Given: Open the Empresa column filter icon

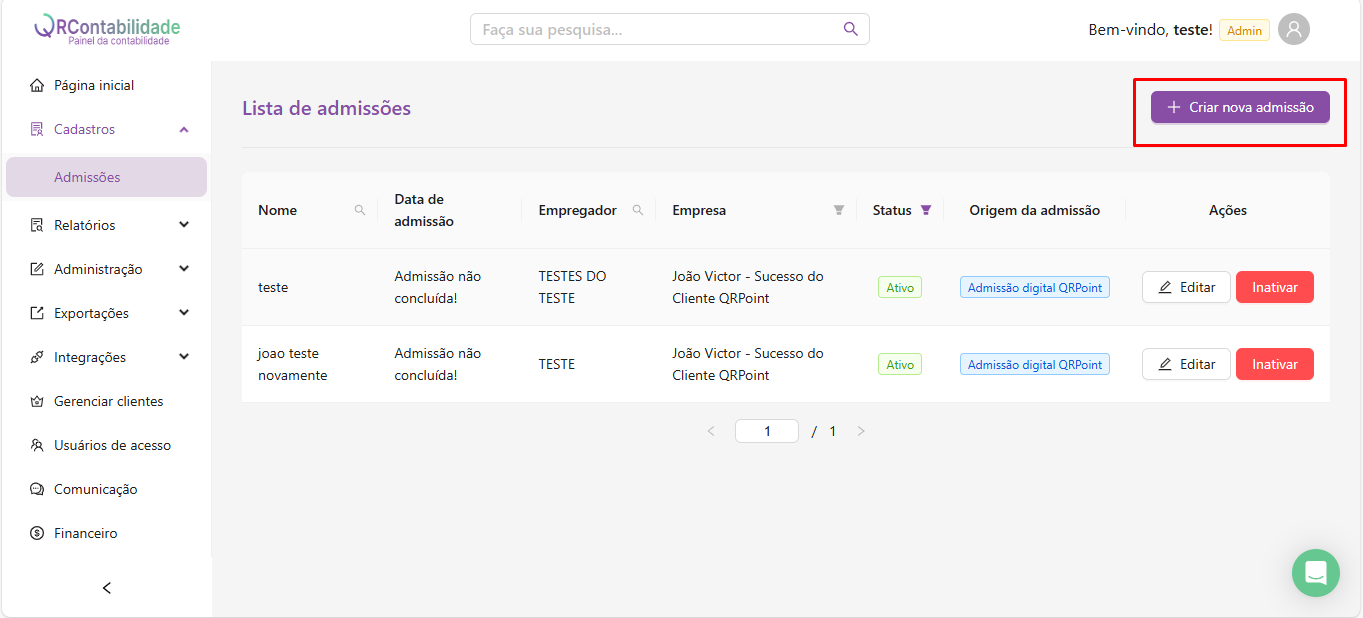Looking at the screenshot, I should point(839,210).
